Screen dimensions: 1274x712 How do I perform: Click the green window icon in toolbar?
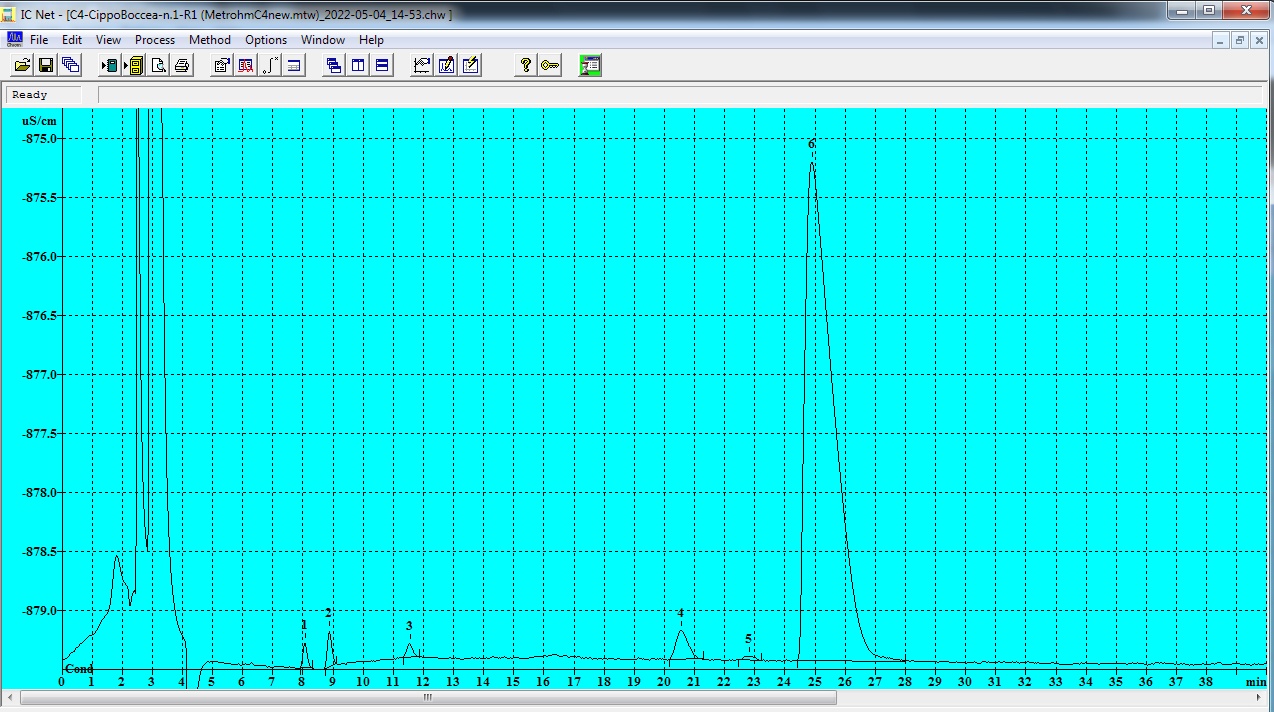(x=591, y=66)
